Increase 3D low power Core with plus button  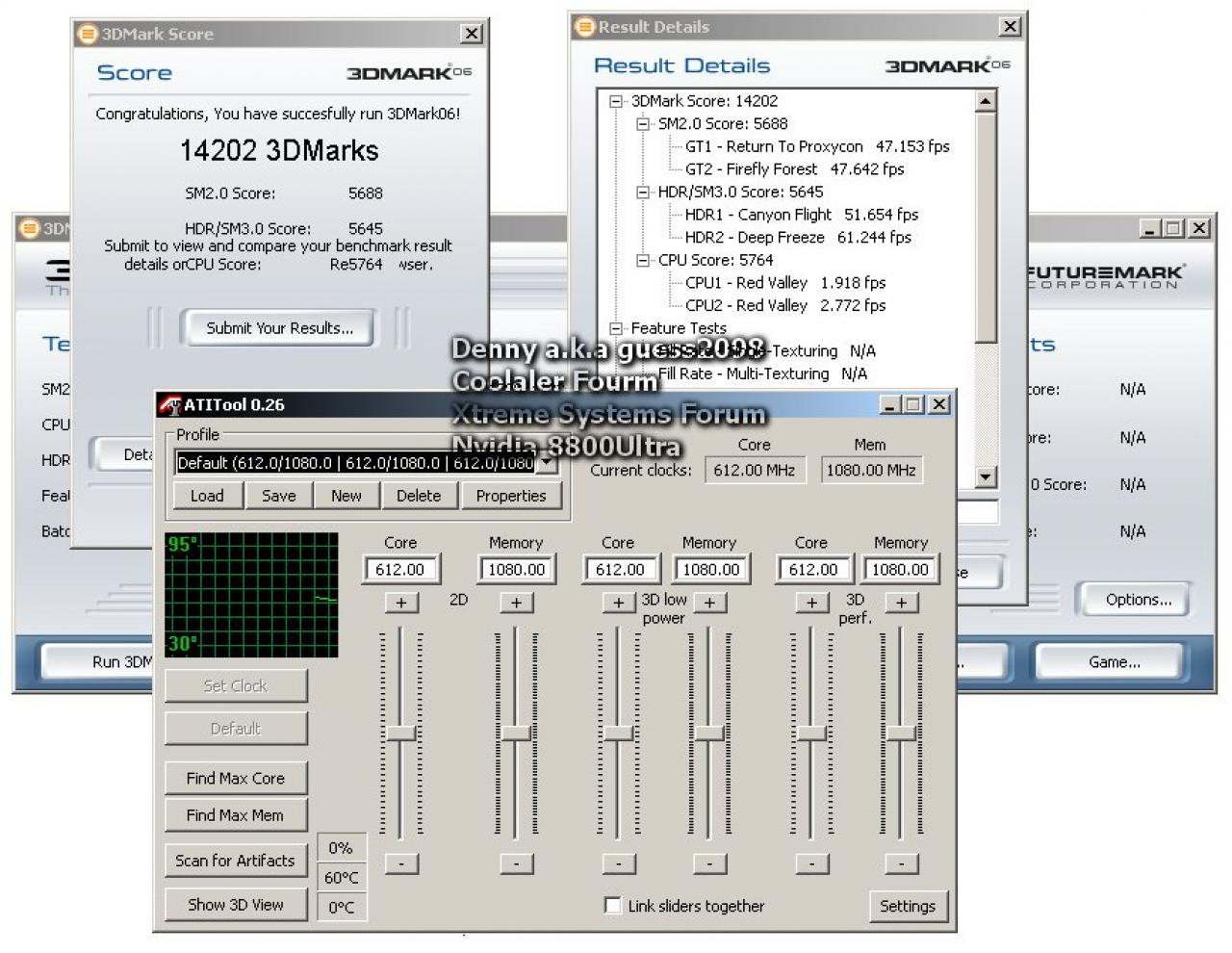pos(618,603)
